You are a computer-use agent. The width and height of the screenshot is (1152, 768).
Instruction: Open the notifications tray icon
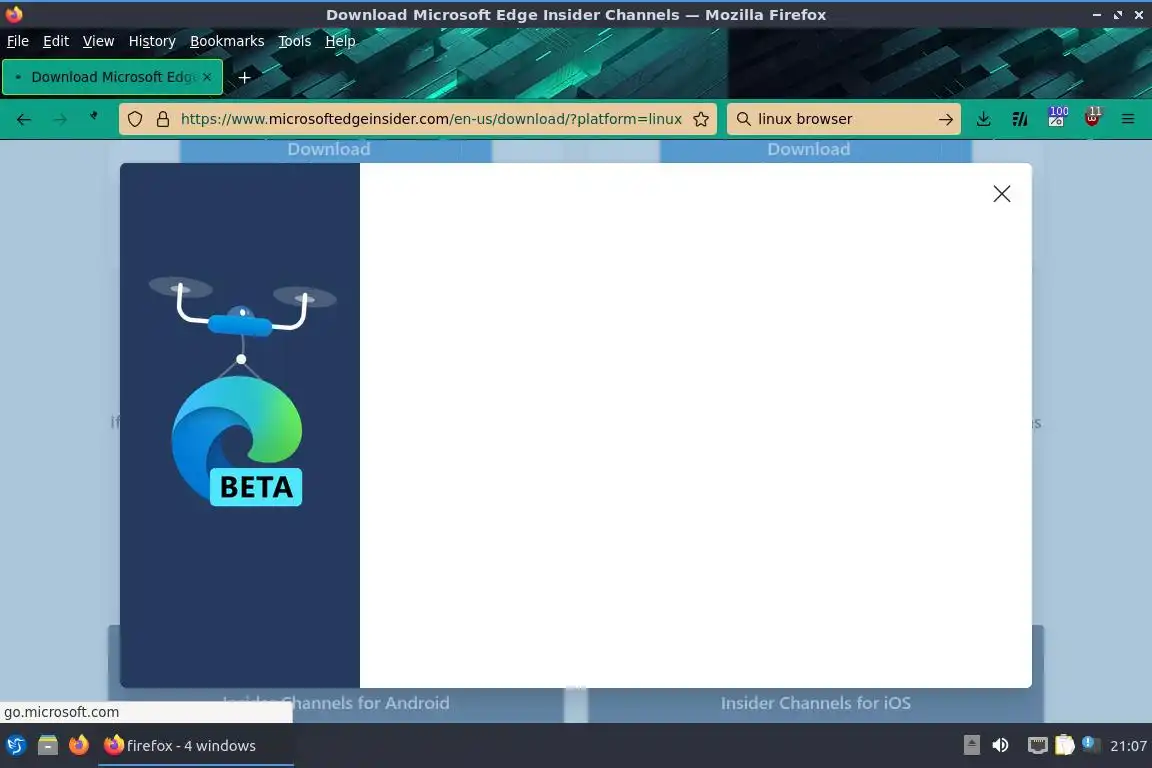pyautogui.click(x=1092, y=745)
